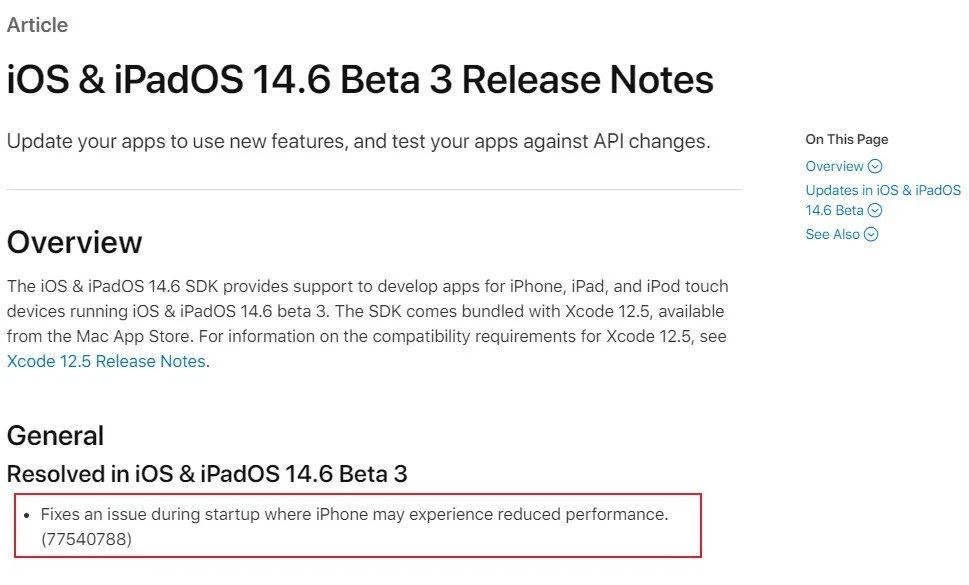The height and width of the screenshot is (585, 969).
Task: Click the "On This Page" sidebar heading
Action: point(846,139)
